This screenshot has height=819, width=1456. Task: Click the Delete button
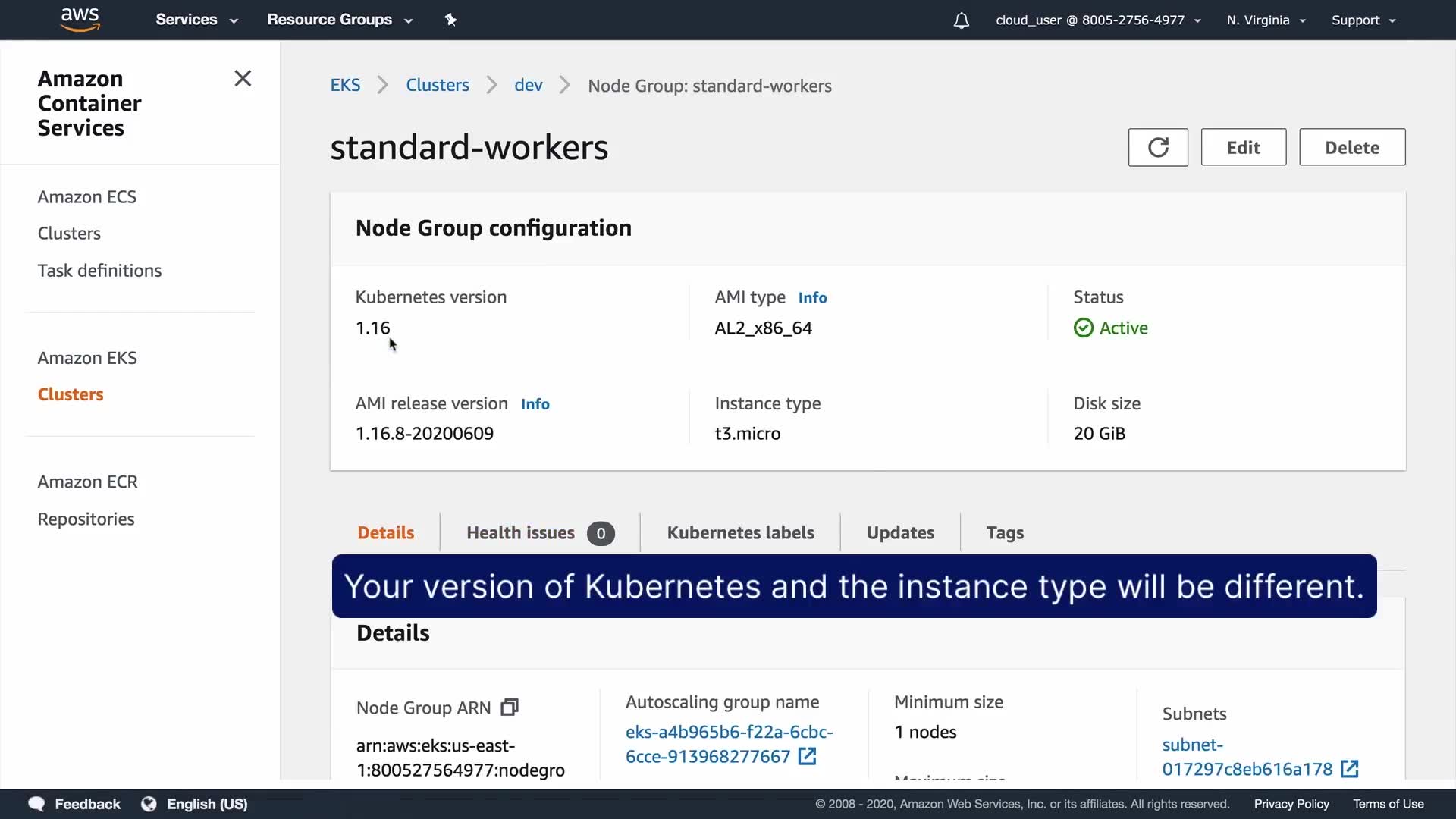1351,147
